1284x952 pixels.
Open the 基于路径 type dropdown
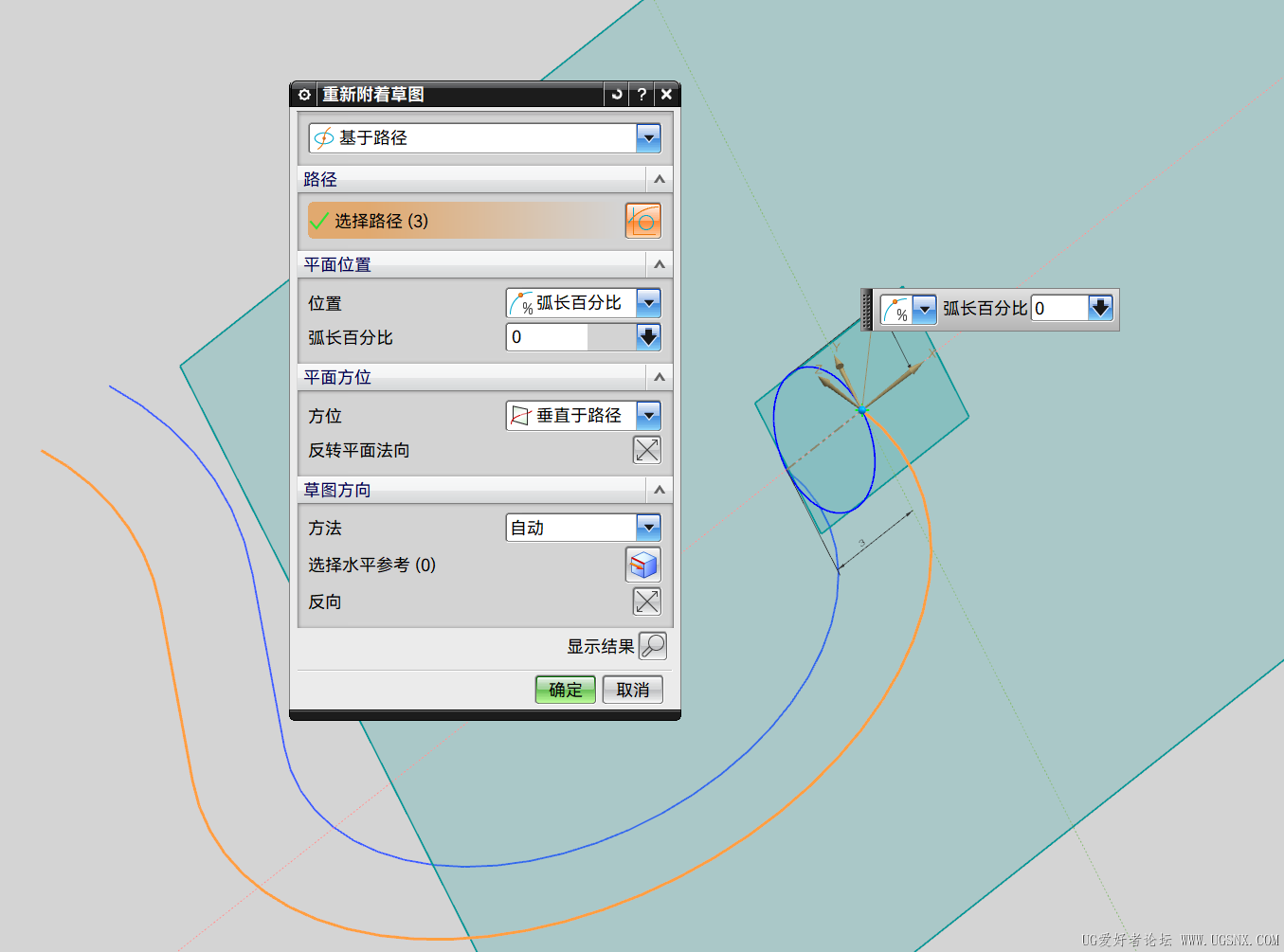pos(648,137)
